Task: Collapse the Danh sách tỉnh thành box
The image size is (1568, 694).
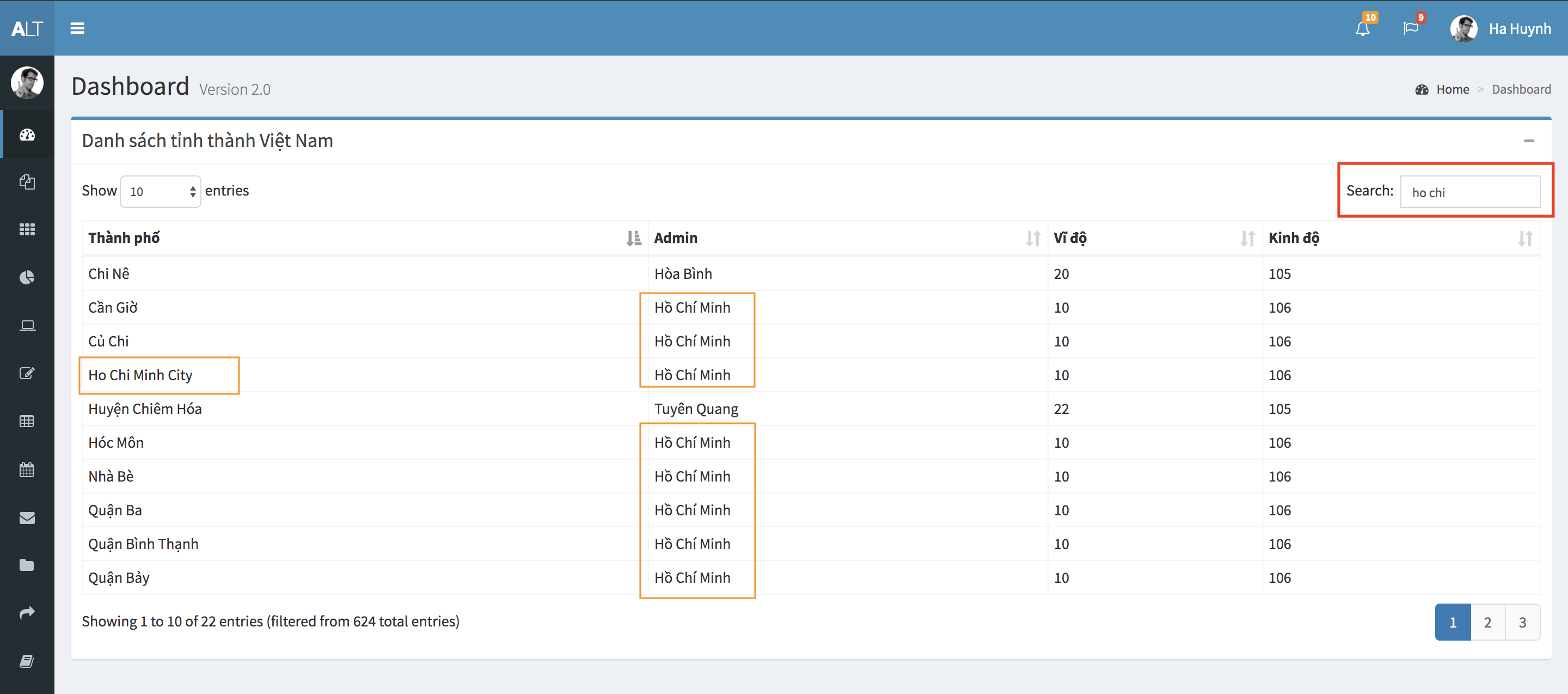Action: 1528,141
